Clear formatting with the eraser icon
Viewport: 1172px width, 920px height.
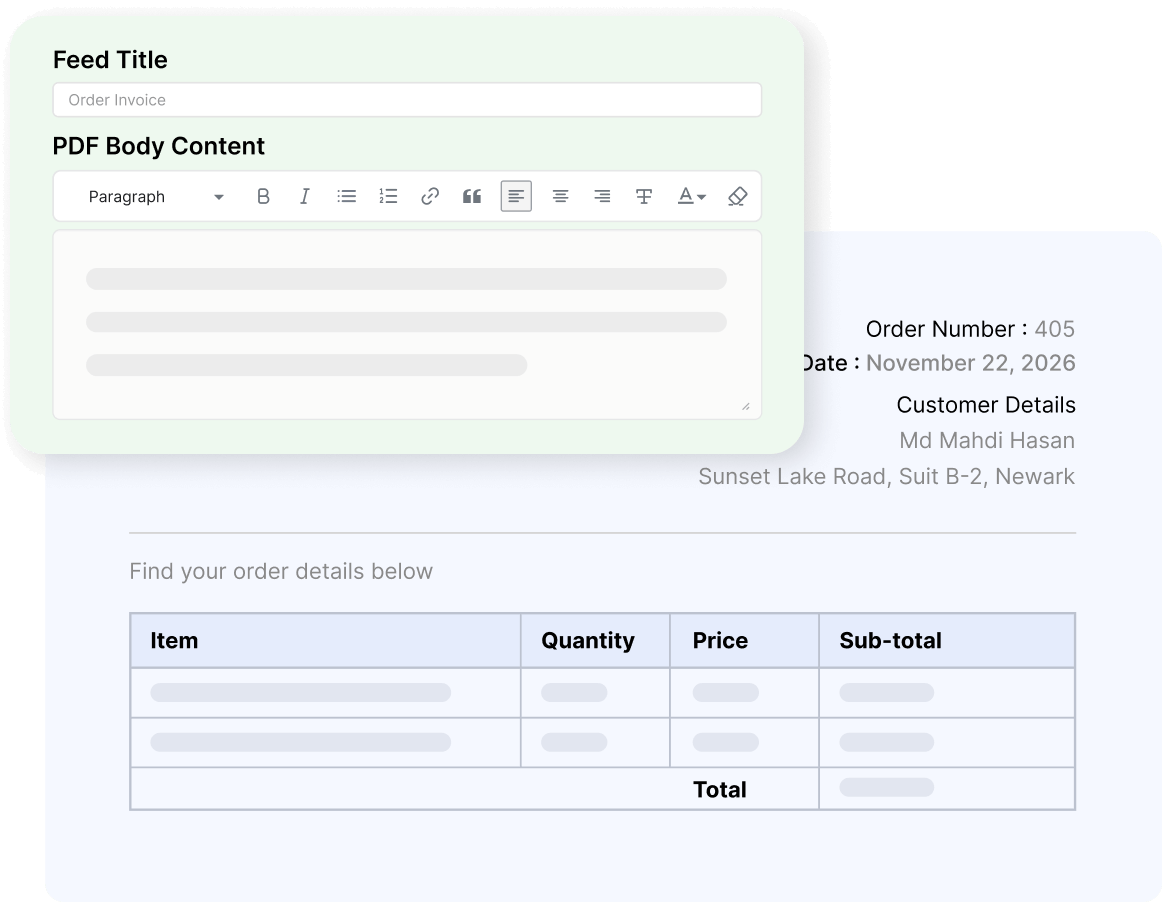pos(736,196)
